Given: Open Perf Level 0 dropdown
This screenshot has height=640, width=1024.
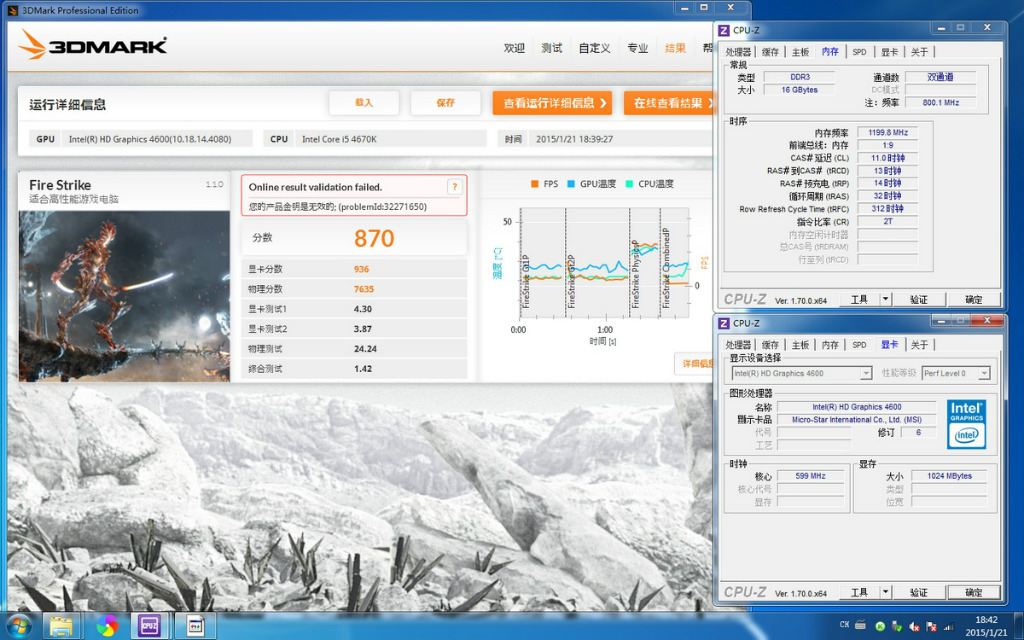Looking at the screenshot, I should (x=956, y=373).
